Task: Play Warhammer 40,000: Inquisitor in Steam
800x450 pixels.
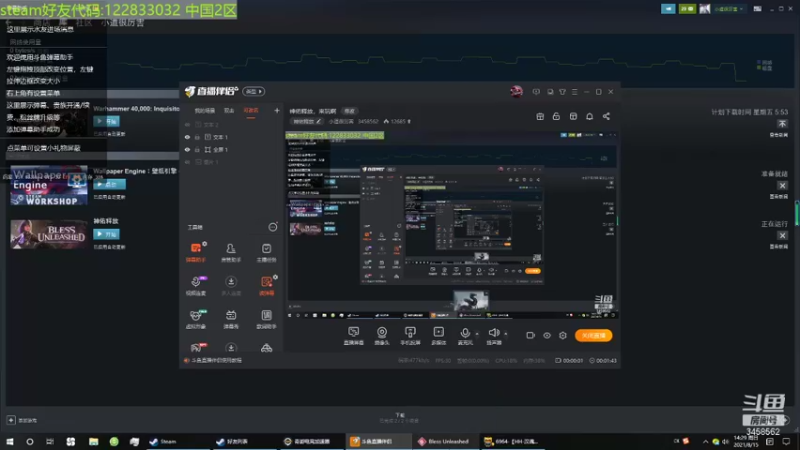Action: [106, 121]
